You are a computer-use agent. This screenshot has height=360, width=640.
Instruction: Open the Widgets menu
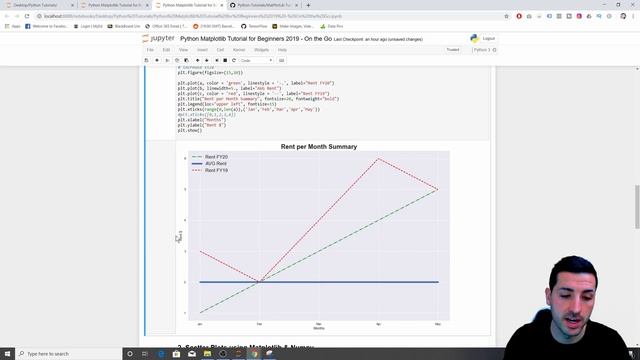[261, 50]
